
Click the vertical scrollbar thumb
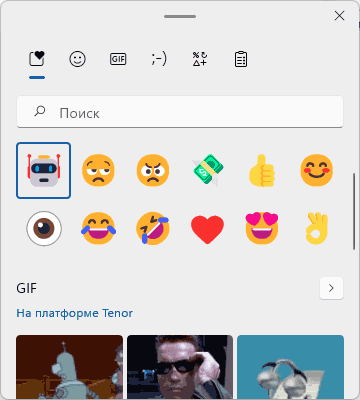coord(354,211)
